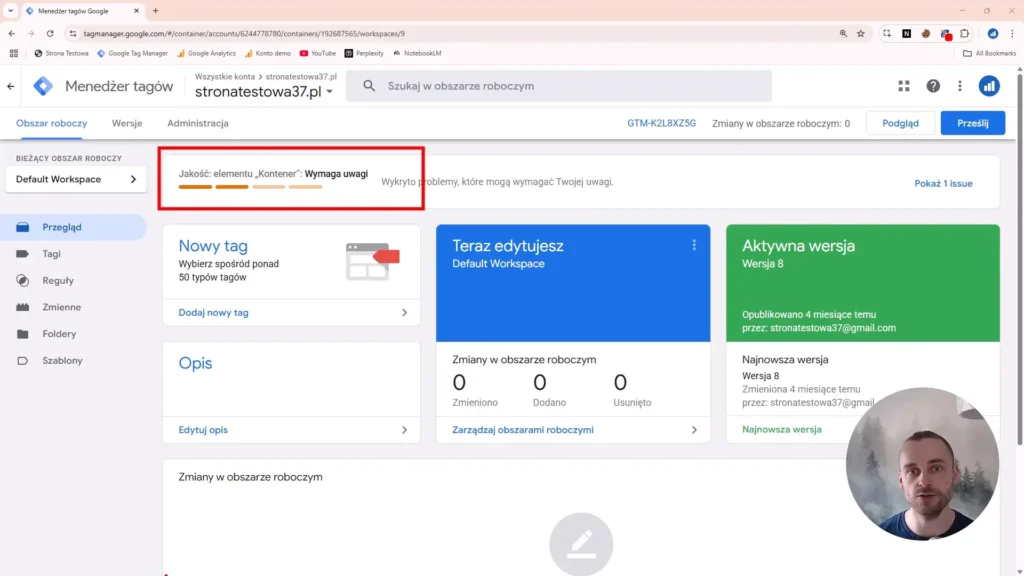Screen dimensions: 1024x576
Task: Click the page vertical scrollbar
Action: pyautogui.click(x=1019, y=261)
